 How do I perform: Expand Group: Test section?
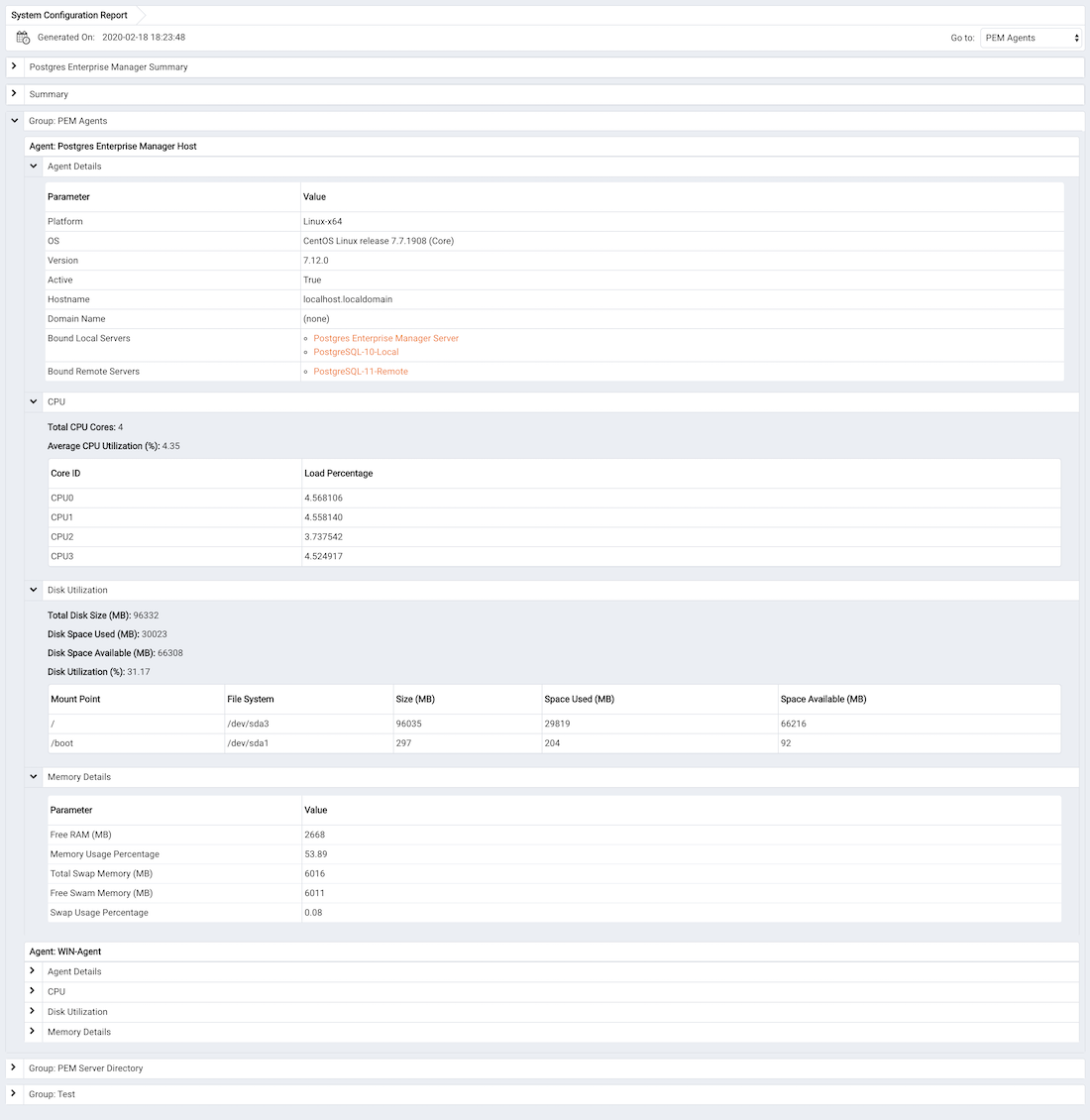14,1093
